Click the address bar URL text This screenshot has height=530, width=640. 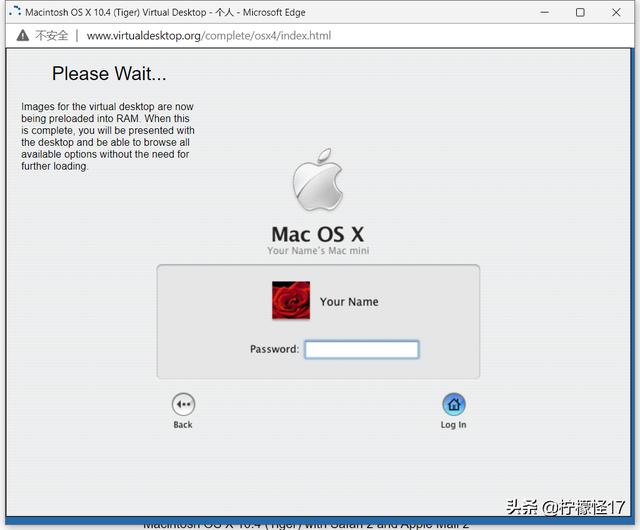pyautogui.click(x=209, y=36)
